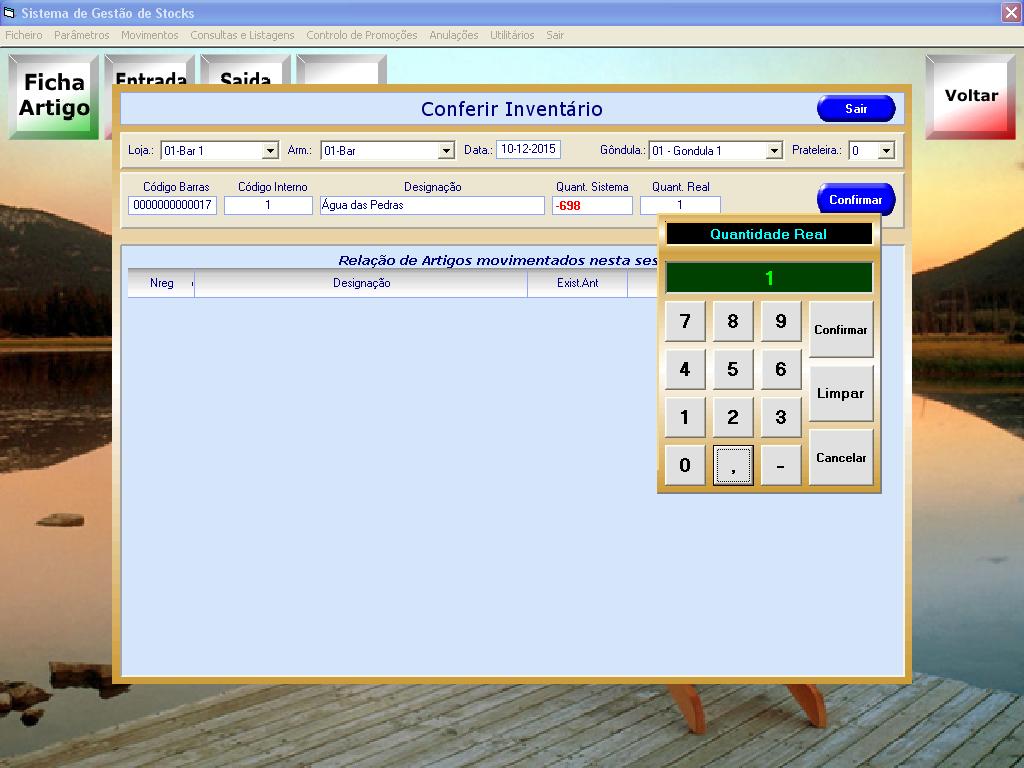Image resolution: width=1024 pixels, height=768 pixels.
Task: Click the blue Confirmar button
Action: 855,200
